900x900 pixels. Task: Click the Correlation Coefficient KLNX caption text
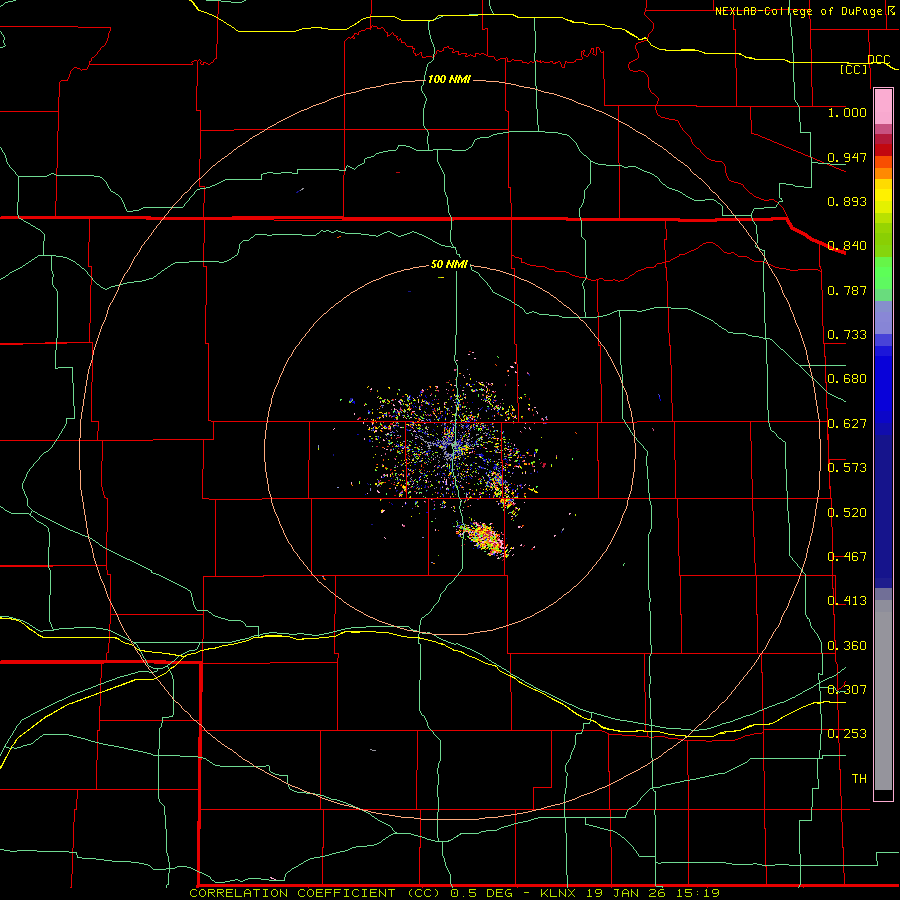pyautogui.click(x=454, y=893)
